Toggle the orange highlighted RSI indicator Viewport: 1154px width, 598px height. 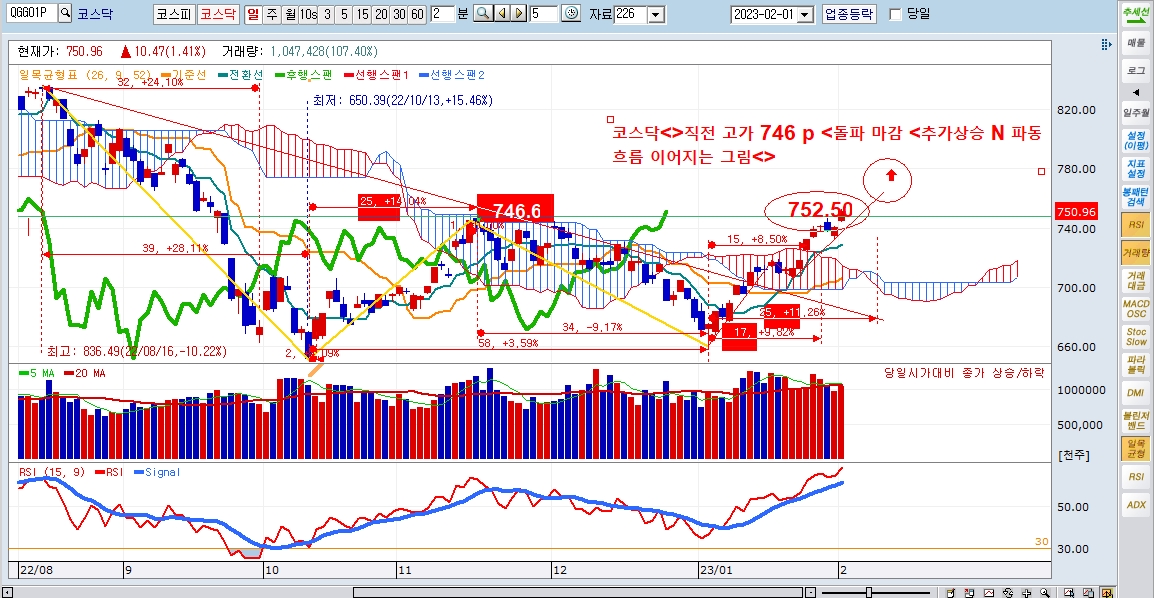[x=1136, y=225]
